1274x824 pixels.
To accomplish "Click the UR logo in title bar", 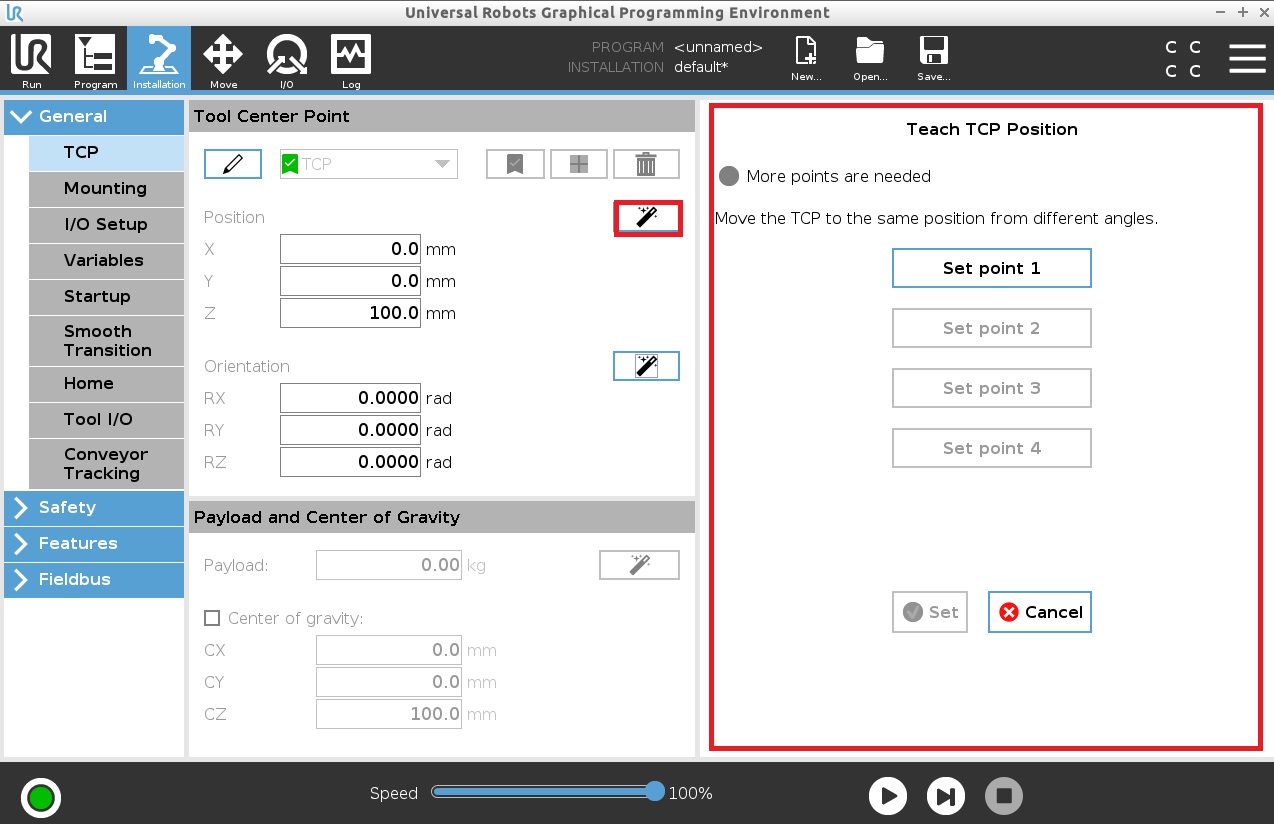I will click(x=14, y=13).
